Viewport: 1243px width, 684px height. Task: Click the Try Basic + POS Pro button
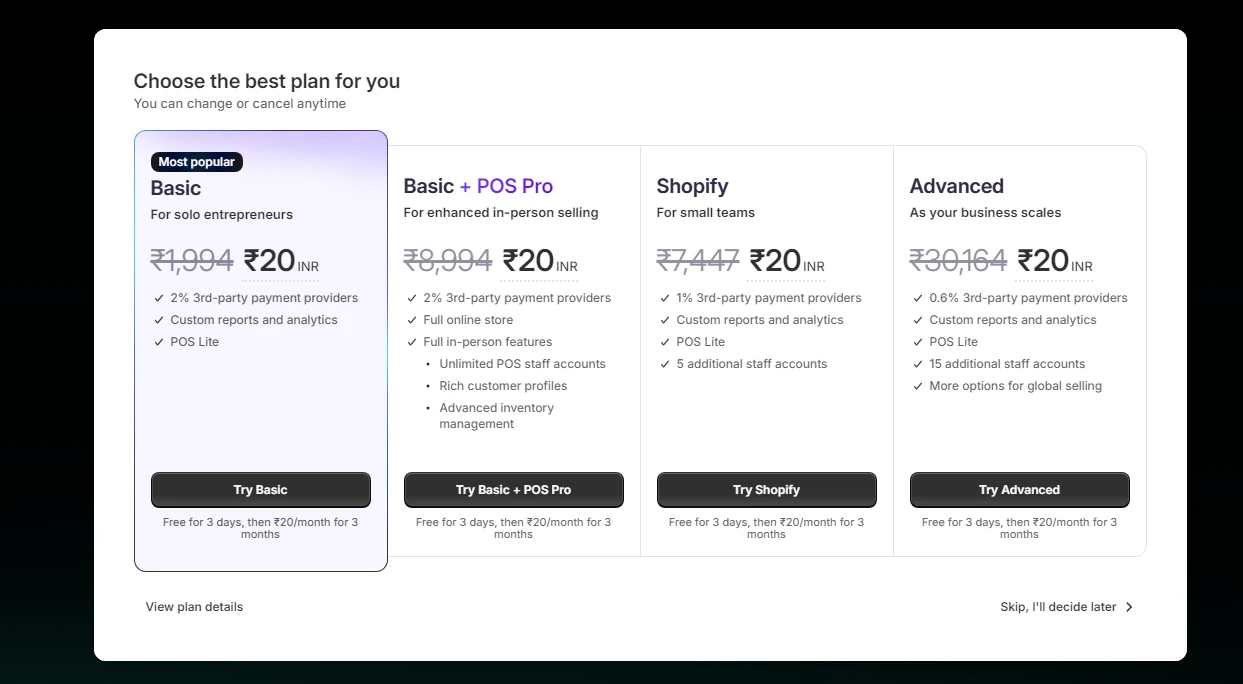click(513, 490)
